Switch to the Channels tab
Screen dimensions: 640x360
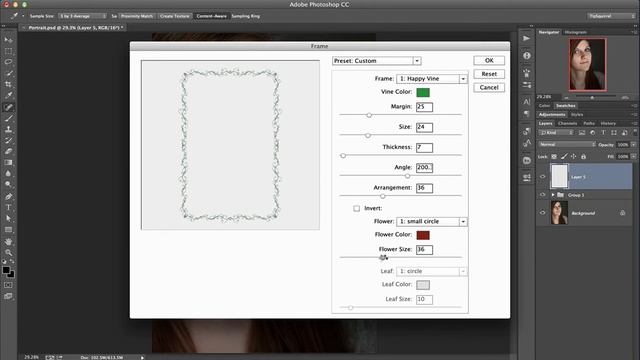click(567, 123)
